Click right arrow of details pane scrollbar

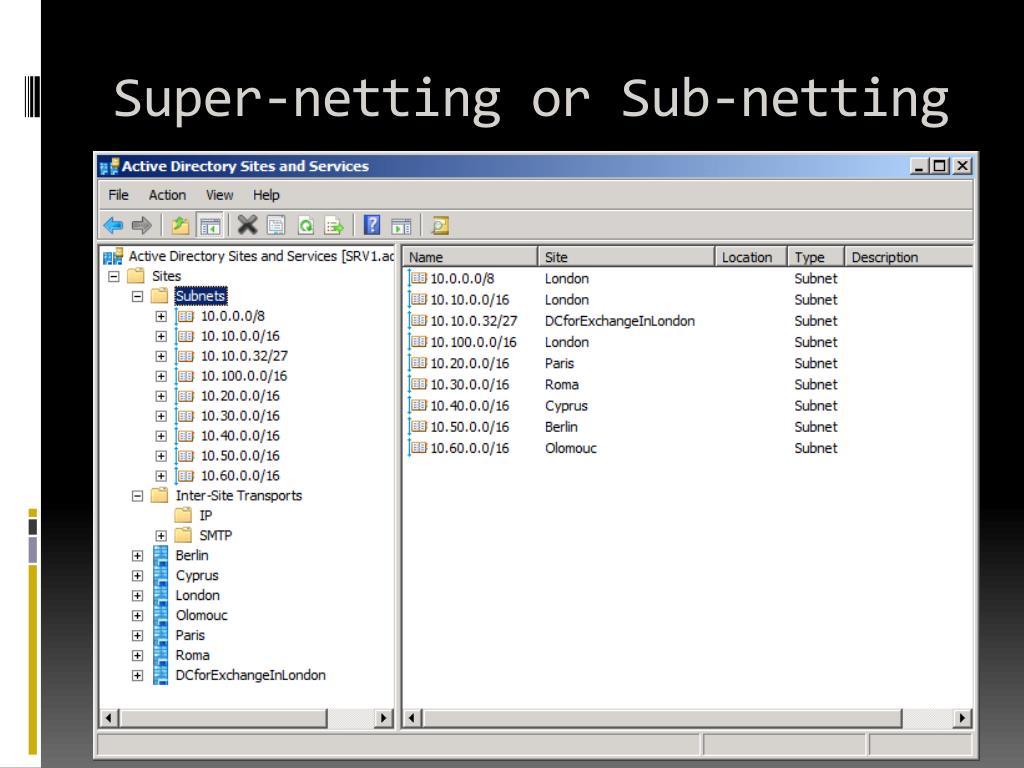(x=963, y=718)
